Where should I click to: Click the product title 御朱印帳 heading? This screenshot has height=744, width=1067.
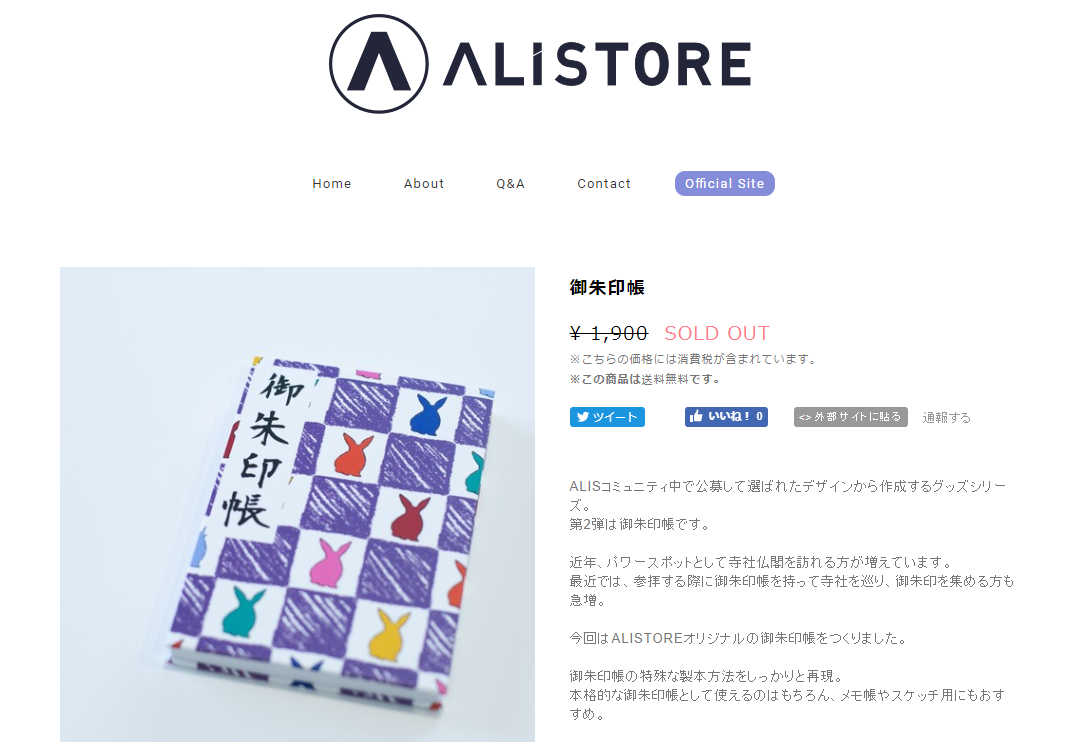point(606,287)
